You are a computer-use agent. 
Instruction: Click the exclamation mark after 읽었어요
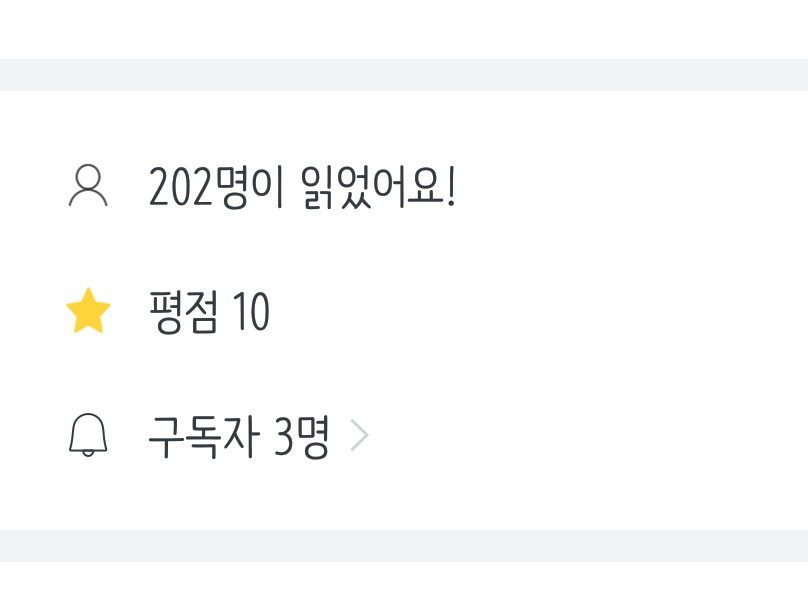(451, 187)
